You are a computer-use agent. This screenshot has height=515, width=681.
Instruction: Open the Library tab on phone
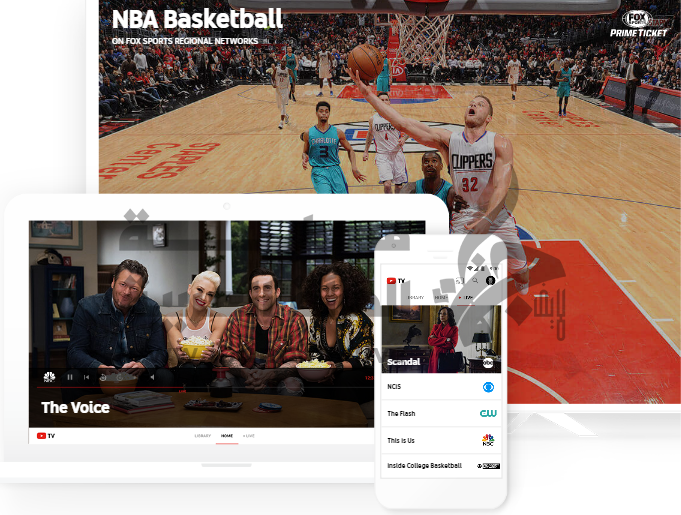(416, 297)
